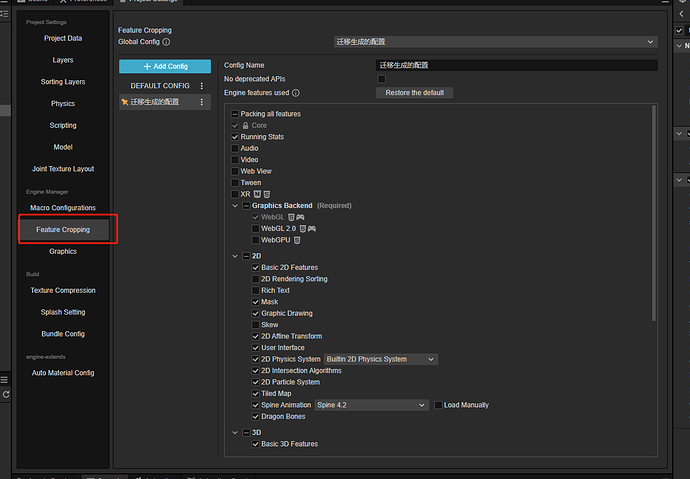Open Macro Configurations page
The width and height of the screenshot is (690, 479).
63,208
